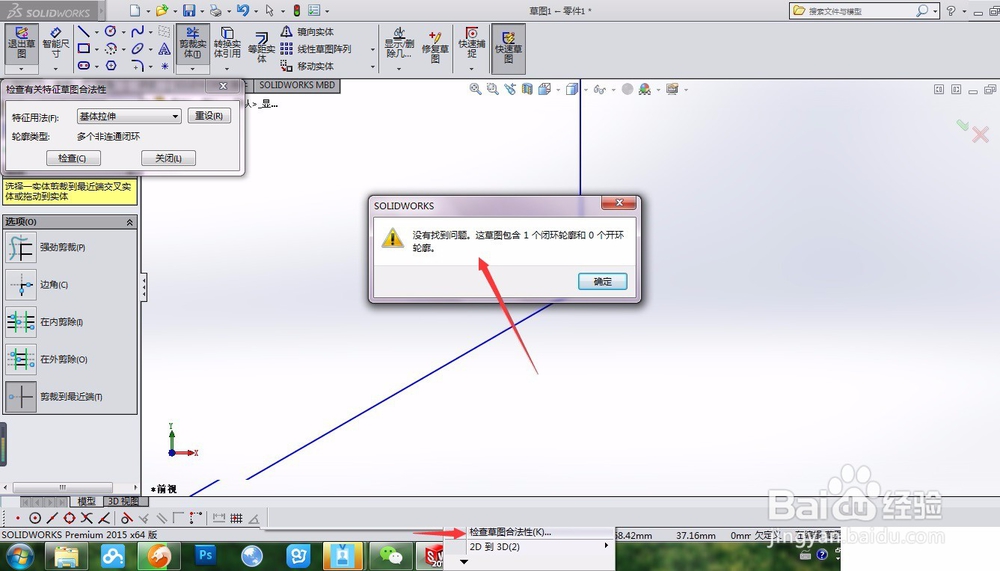Image resolution: width=1000 pixels, height=571 pixels.
Task: Open dropdown beside Linear Sketch Pattern
Action: point(372,49)
